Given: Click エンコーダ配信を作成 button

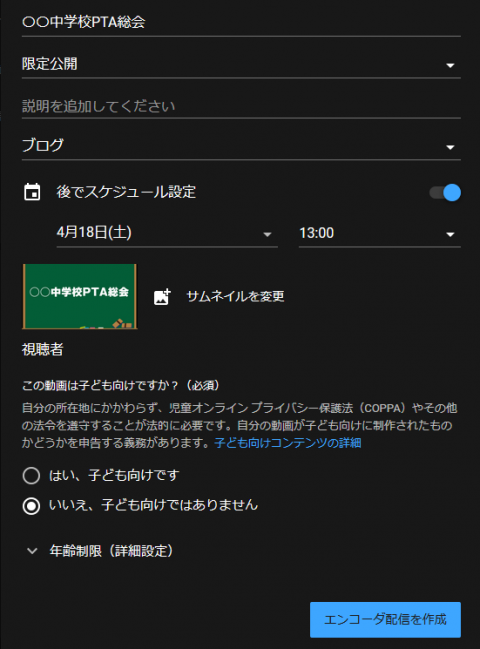Looking at the screenshot, I should (385, 620).
